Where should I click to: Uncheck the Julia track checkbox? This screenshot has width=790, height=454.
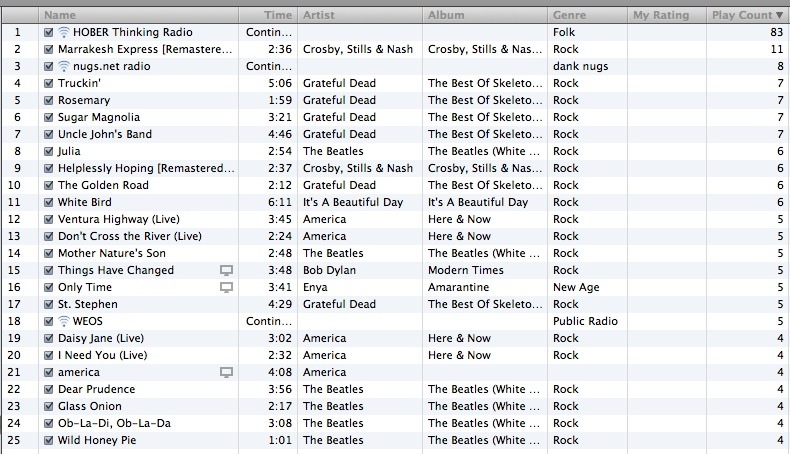(x=48, y=151)
